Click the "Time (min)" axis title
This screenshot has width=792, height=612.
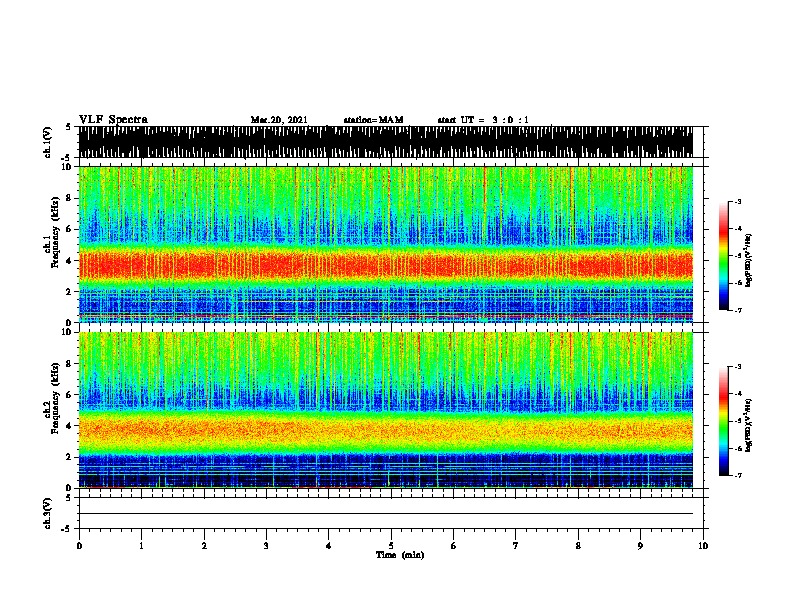tap(400, 555)
